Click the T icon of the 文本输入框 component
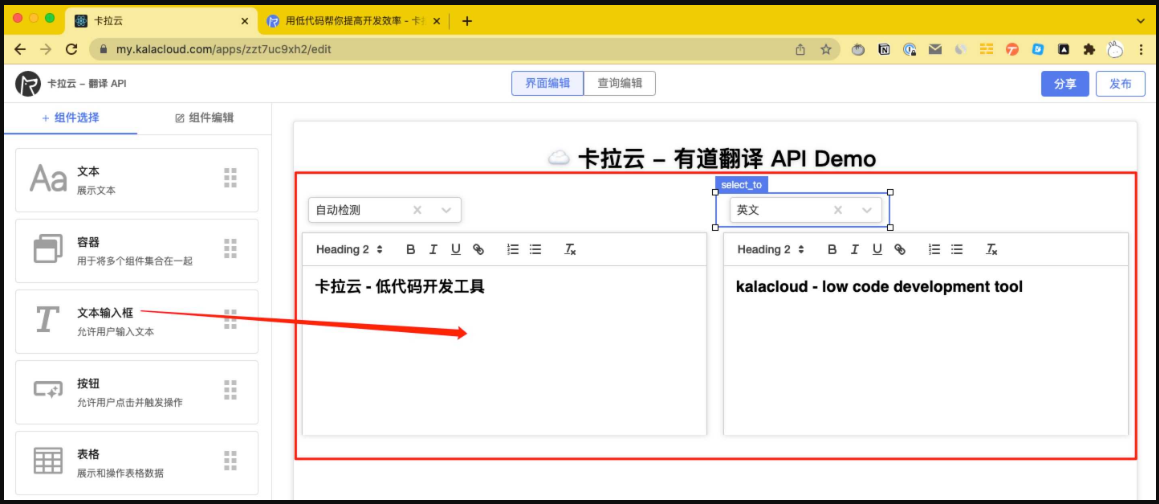 [x=47, y=319]
